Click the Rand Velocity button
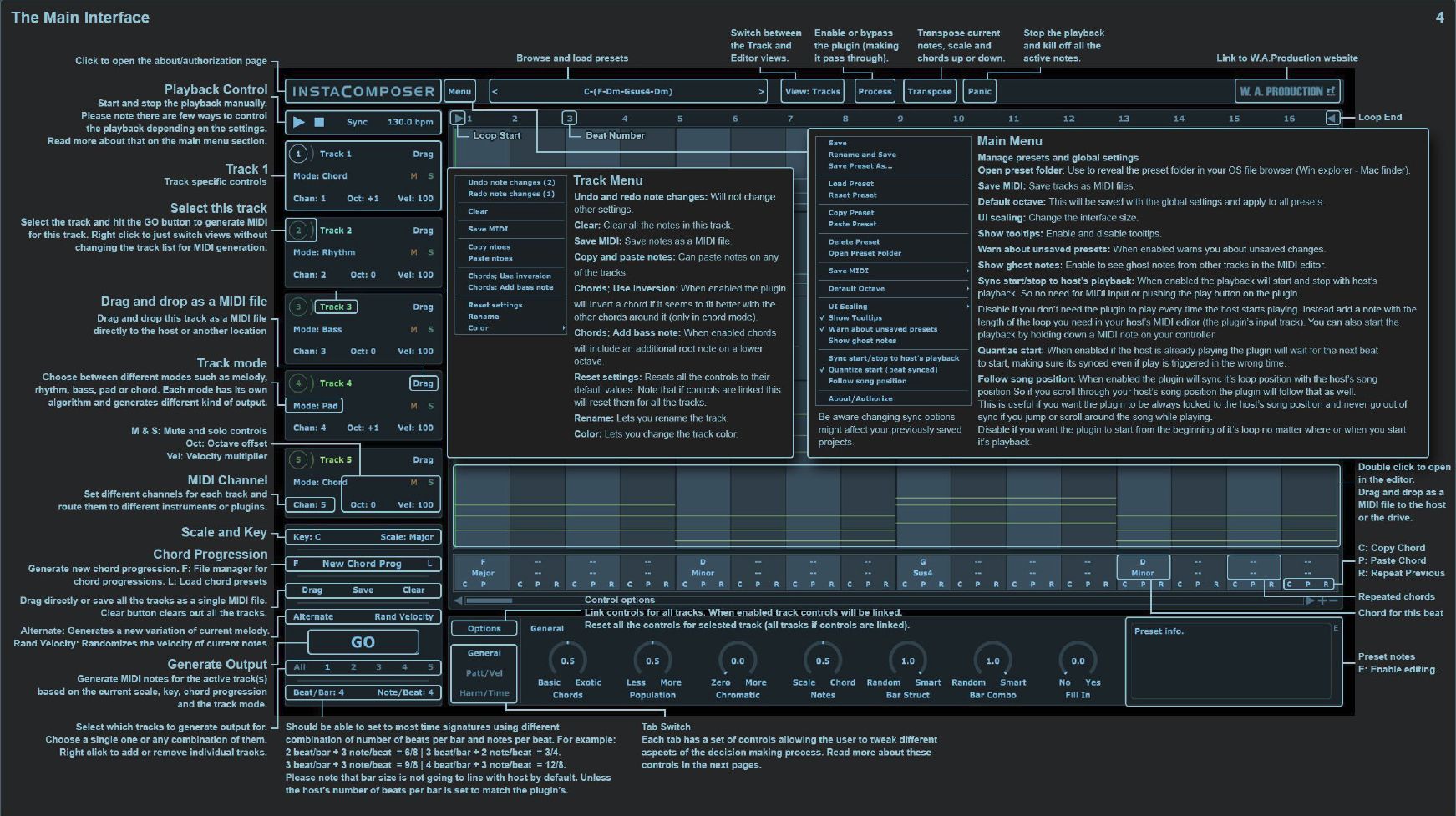1456x816 pixels. click(x=404, y=617)
